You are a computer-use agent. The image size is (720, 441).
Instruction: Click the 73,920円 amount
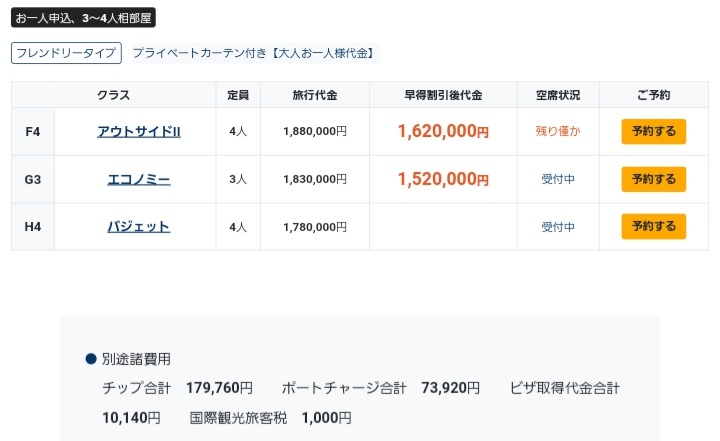coord(450,388)
